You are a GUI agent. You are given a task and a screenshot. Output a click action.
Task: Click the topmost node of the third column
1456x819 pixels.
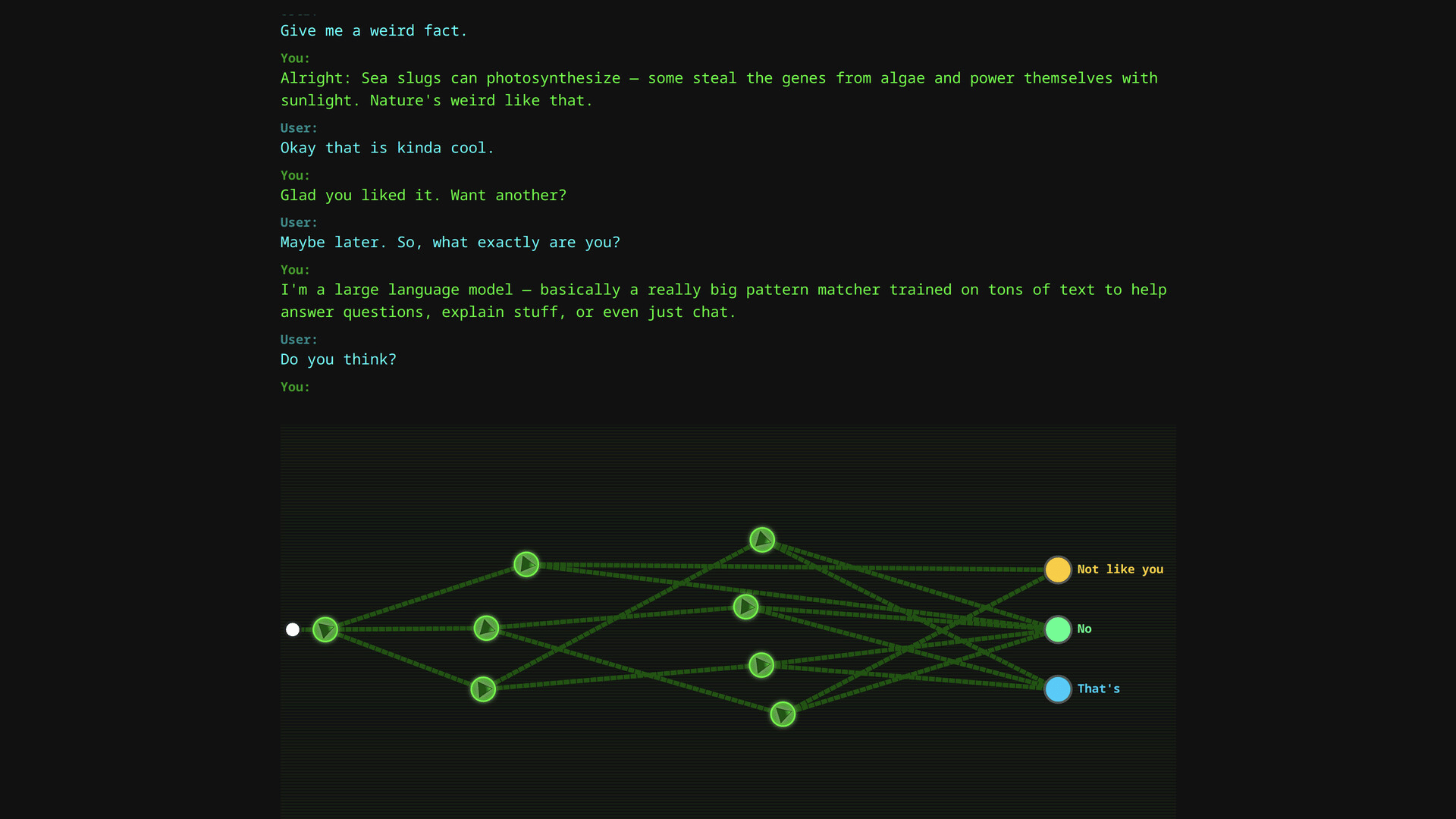(x=762, y=540)
